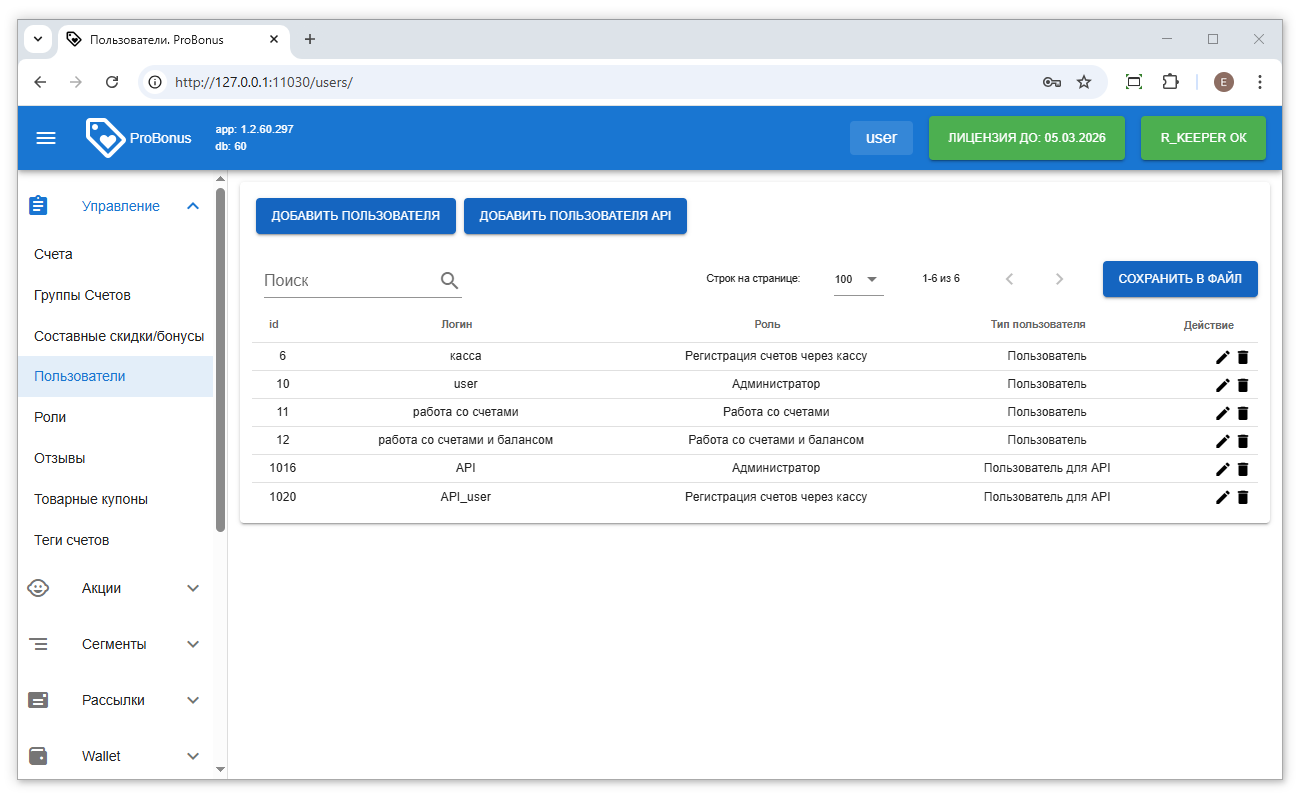The height and width of the screenshot is (803, 1300).
Task: Click the search magnifier icon
Action: point(449,281)
